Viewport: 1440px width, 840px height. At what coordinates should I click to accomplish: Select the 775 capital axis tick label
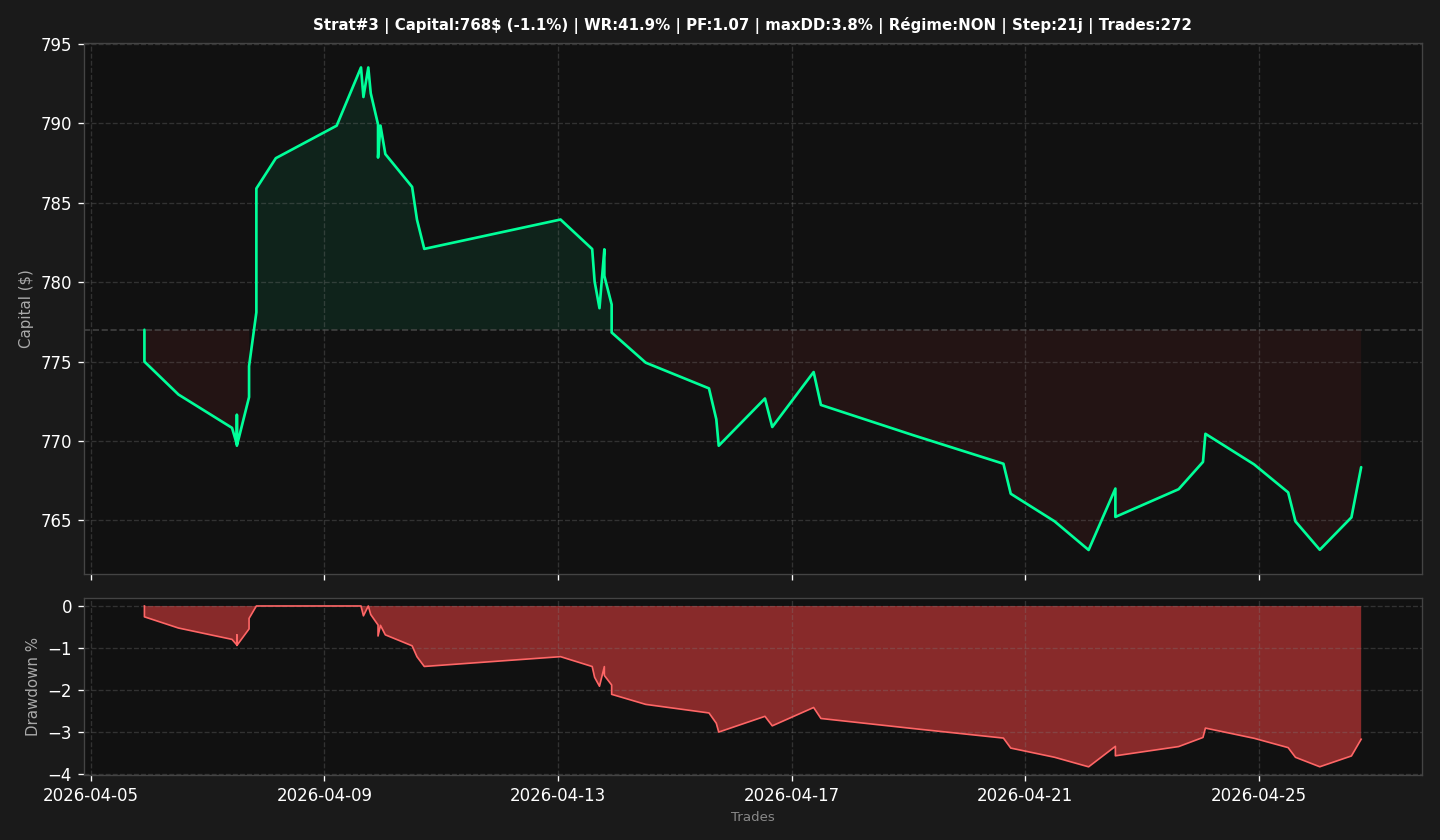(57, 362)
